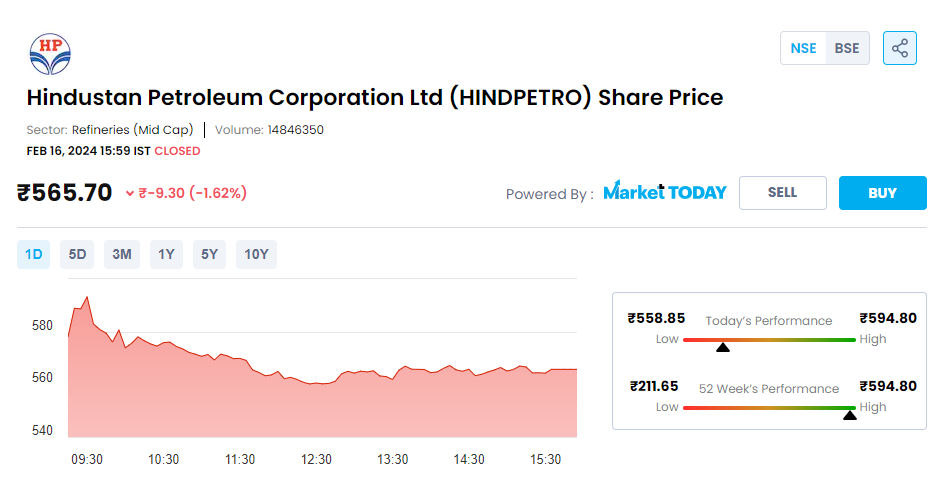The width and height of the screenshot is (939, 499).
Task: Select the 1D chart range tab
Action: (34, 254)
